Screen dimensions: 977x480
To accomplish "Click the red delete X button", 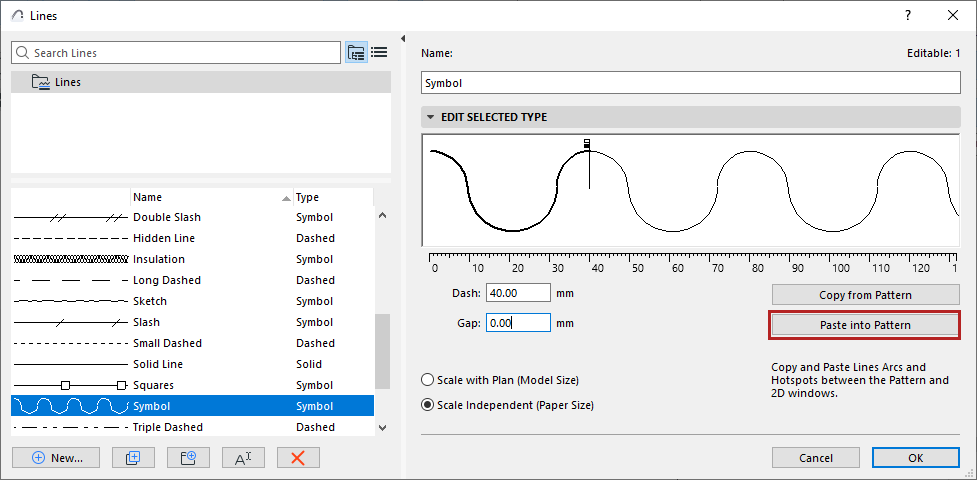I will tap(298, 457).
